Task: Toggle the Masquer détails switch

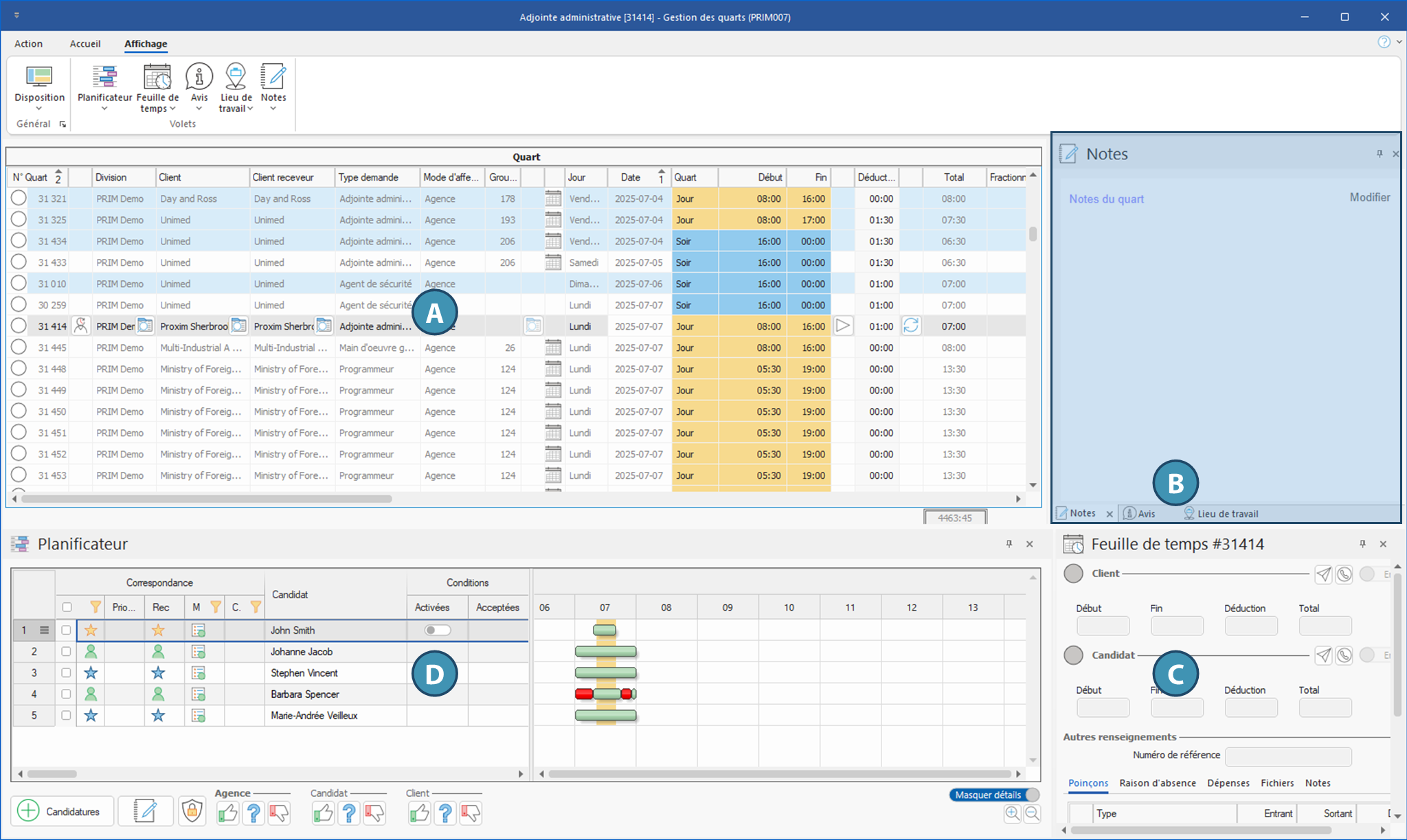Action: (x=994, y=795)
